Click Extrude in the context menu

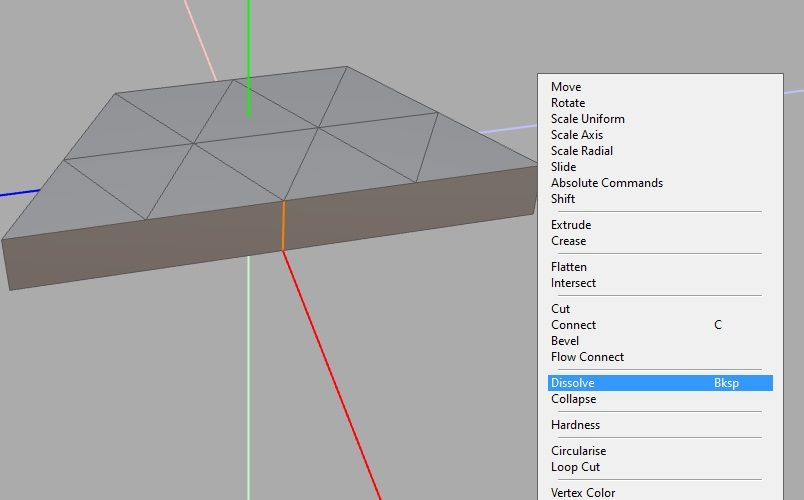point(571,225)
